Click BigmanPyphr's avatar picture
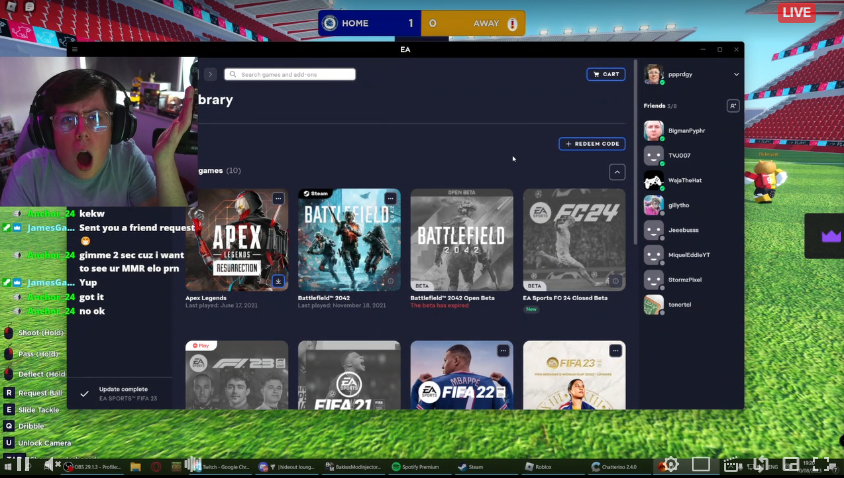Screen dimensions: 844x478 (653, 131)
